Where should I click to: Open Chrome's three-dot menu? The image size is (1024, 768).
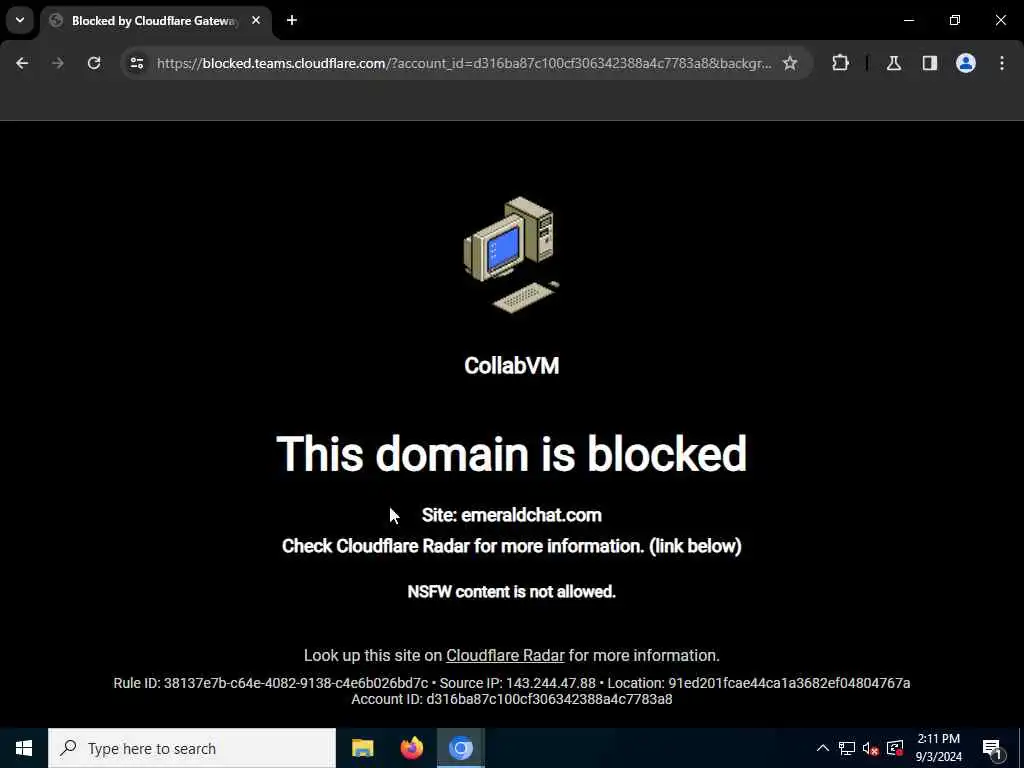1002,63
